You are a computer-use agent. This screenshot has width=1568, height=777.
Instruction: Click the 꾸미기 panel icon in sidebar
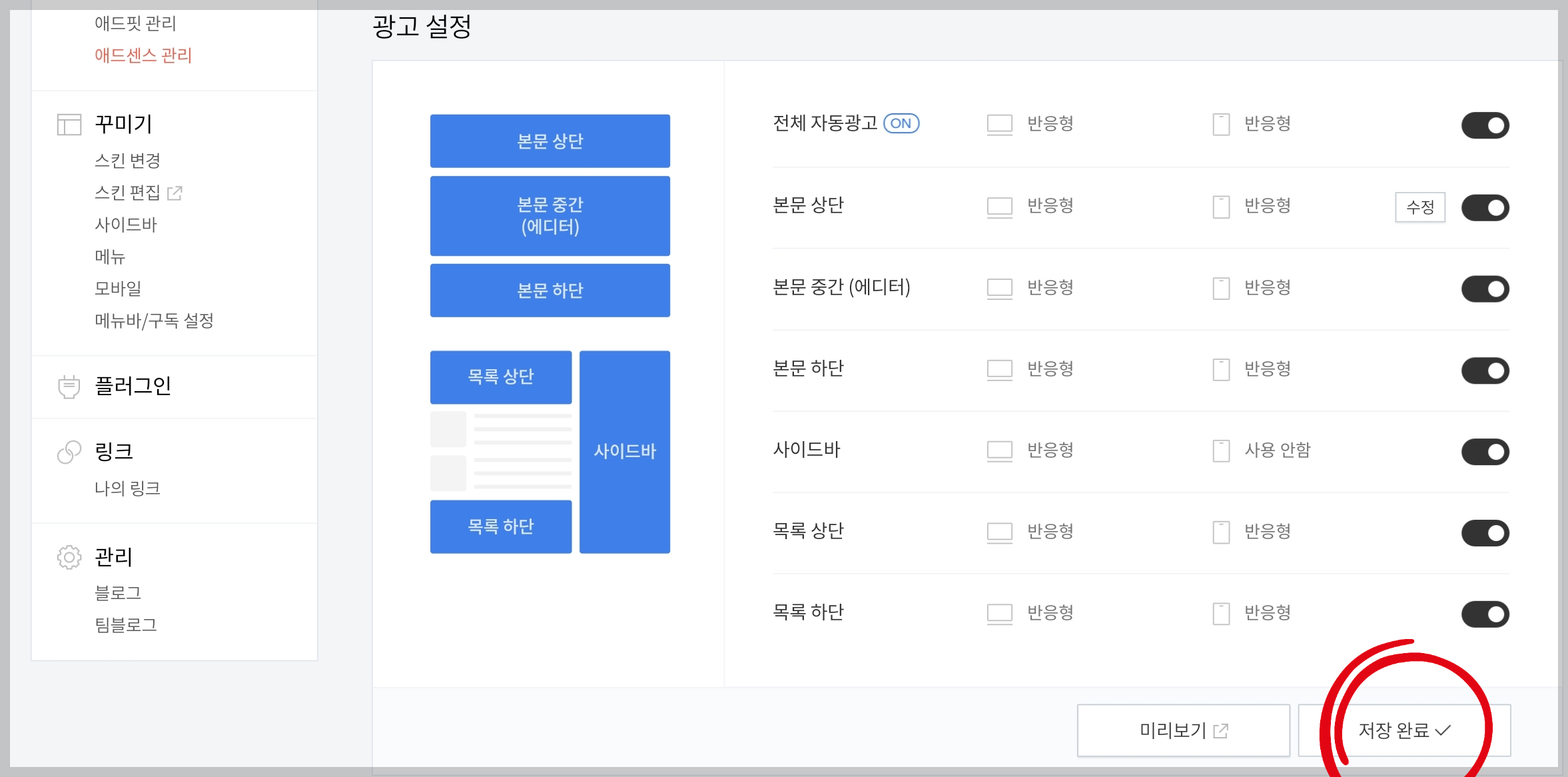click(x=69, y=125)
